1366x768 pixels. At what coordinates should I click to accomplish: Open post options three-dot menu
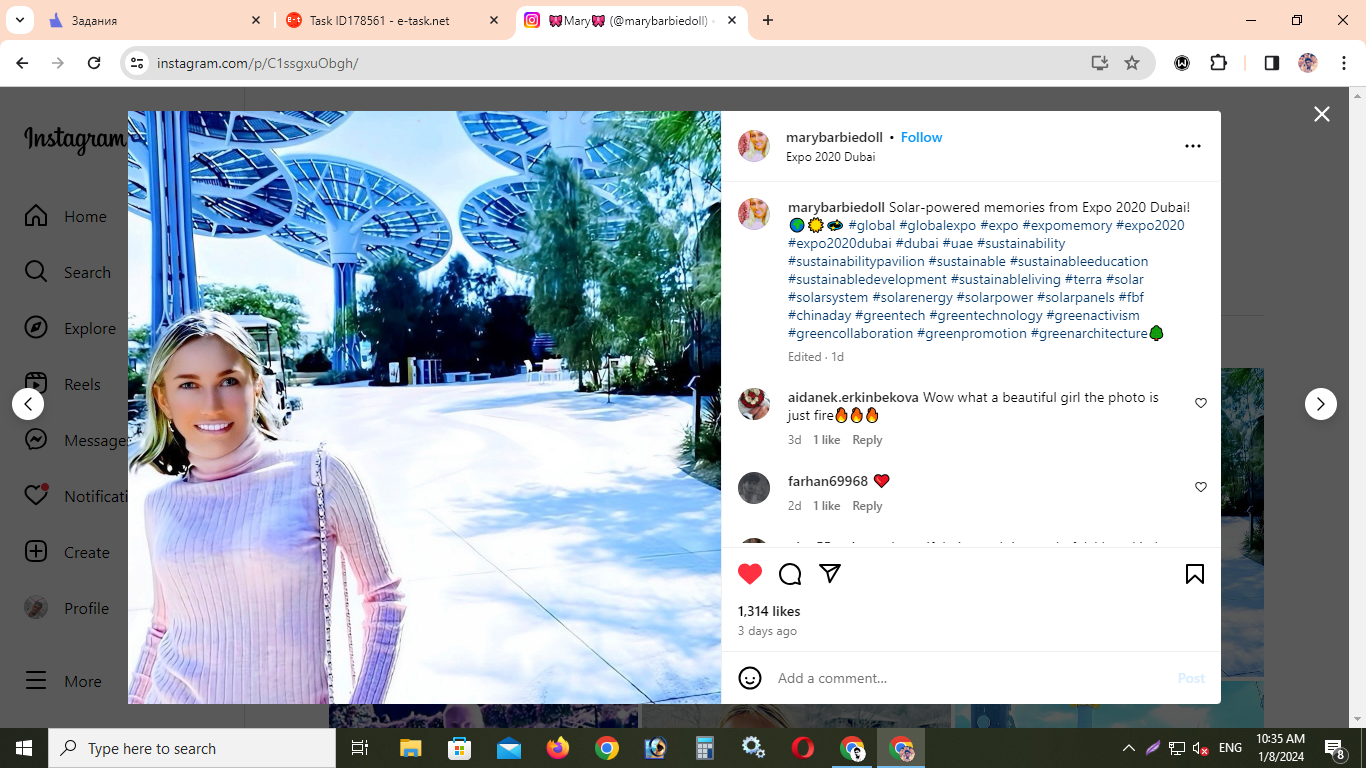click(x=1193, y=146)
